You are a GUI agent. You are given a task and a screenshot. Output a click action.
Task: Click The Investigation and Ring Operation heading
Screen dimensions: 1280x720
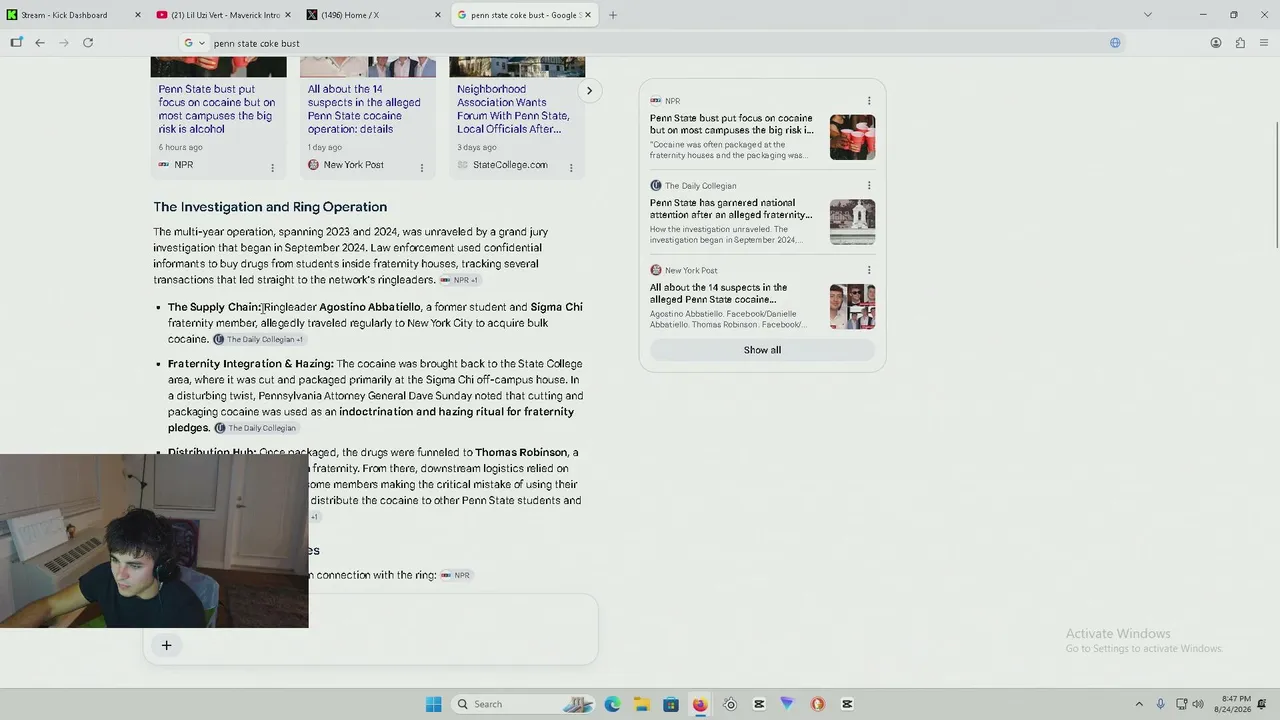coord(270,207)
